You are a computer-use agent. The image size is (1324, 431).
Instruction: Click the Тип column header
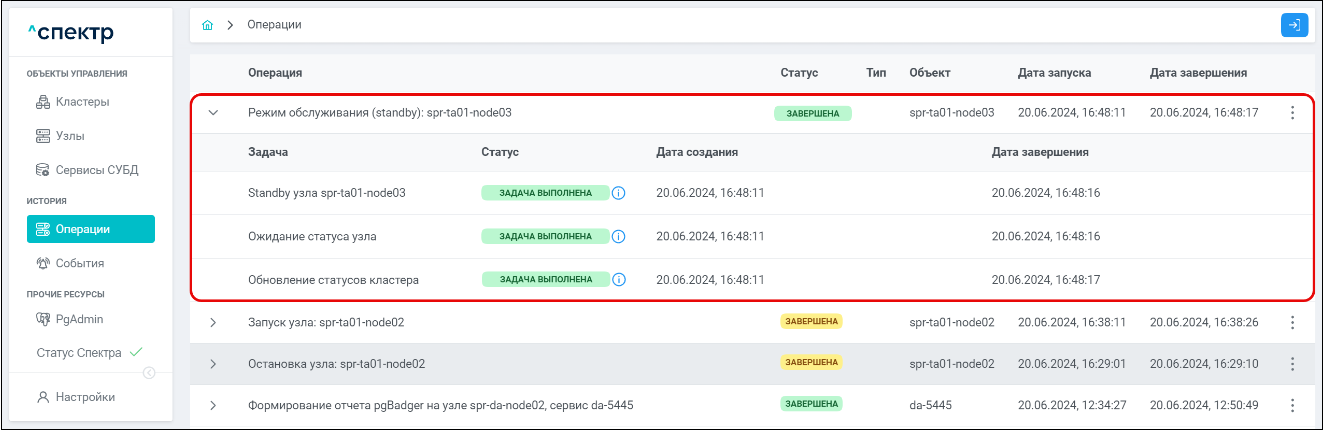tap(876, 73)
